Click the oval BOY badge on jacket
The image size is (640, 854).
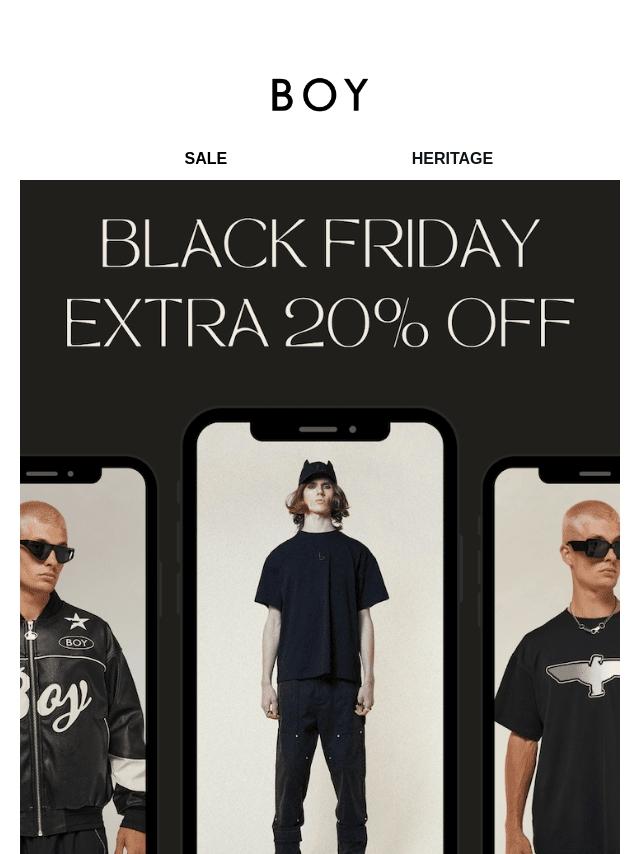[76, 643]
